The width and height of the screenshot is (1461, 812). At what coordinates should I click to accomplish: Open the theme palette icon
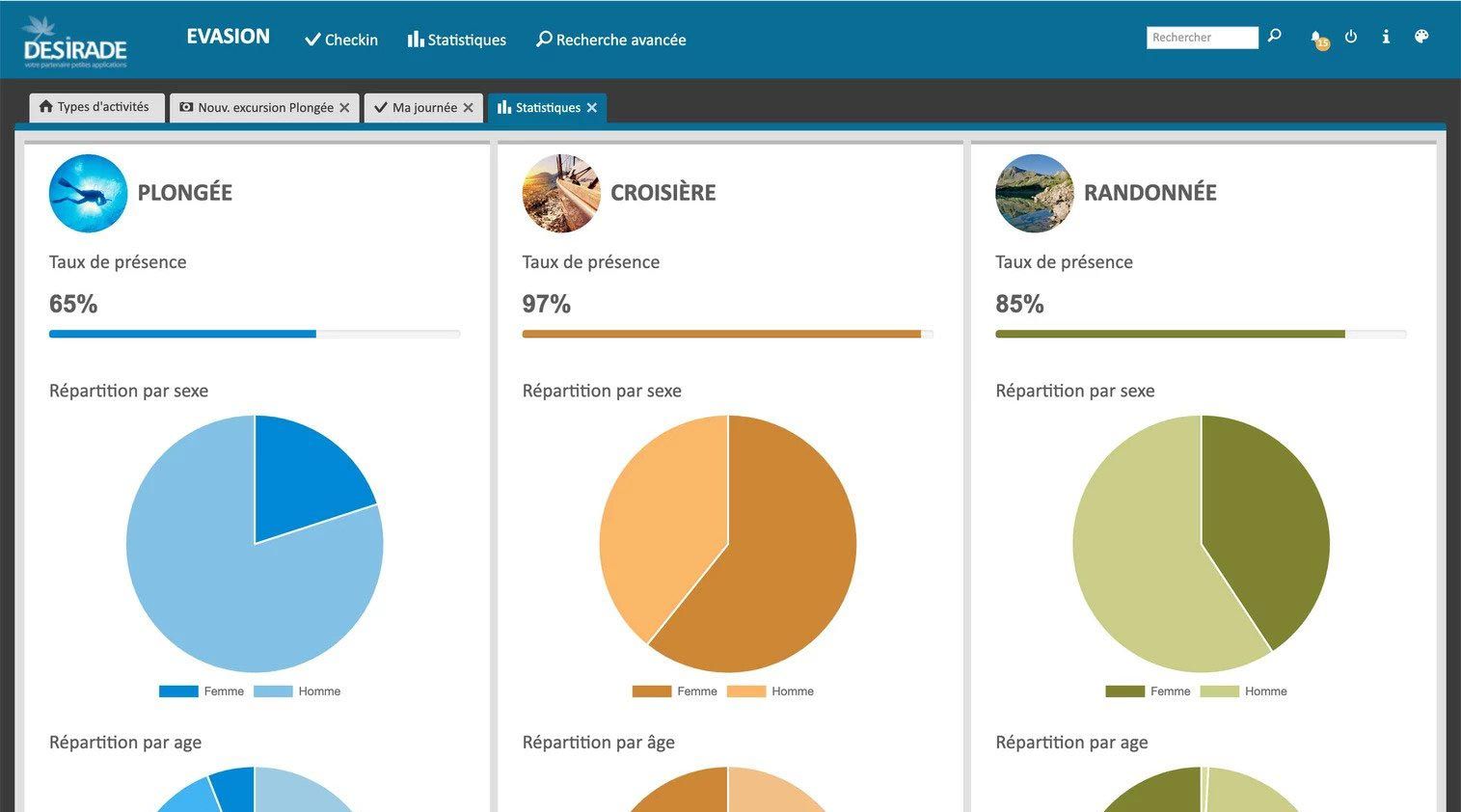click(x=1420, y=37)
